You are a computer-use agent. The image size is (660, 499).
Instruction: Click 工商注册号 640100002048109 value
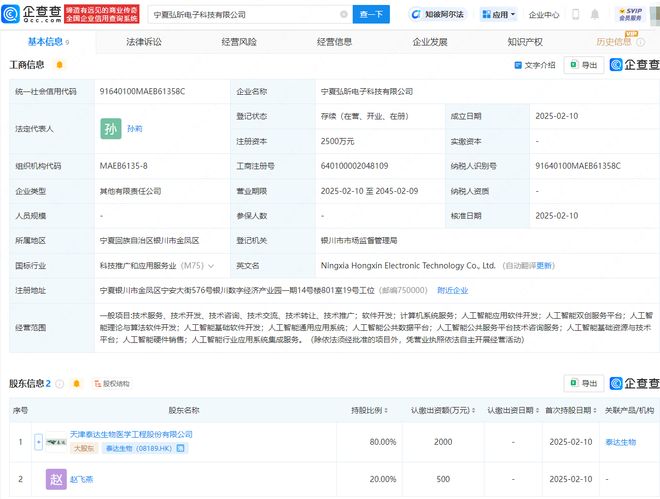click(x=354, y=166)
